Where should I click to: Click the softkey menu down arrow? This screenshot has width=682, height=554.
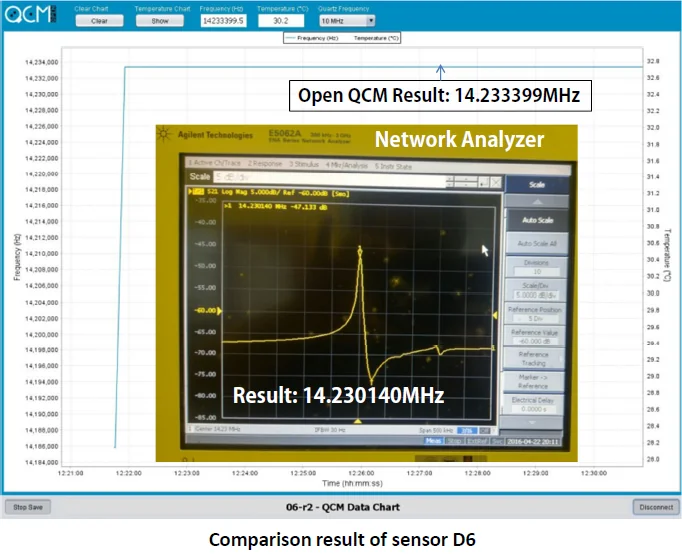point(532,422)
